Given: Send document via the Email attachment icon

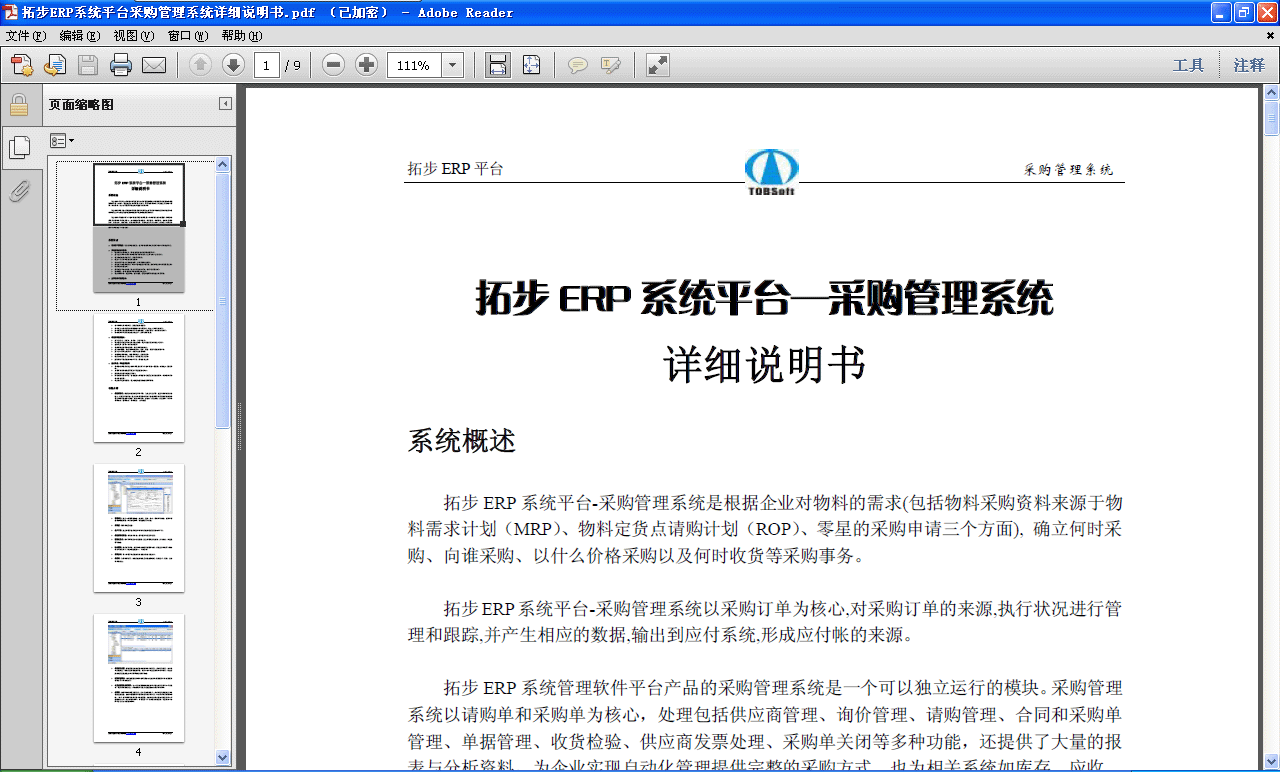Looking at the screenshot, I should (153, 64).
